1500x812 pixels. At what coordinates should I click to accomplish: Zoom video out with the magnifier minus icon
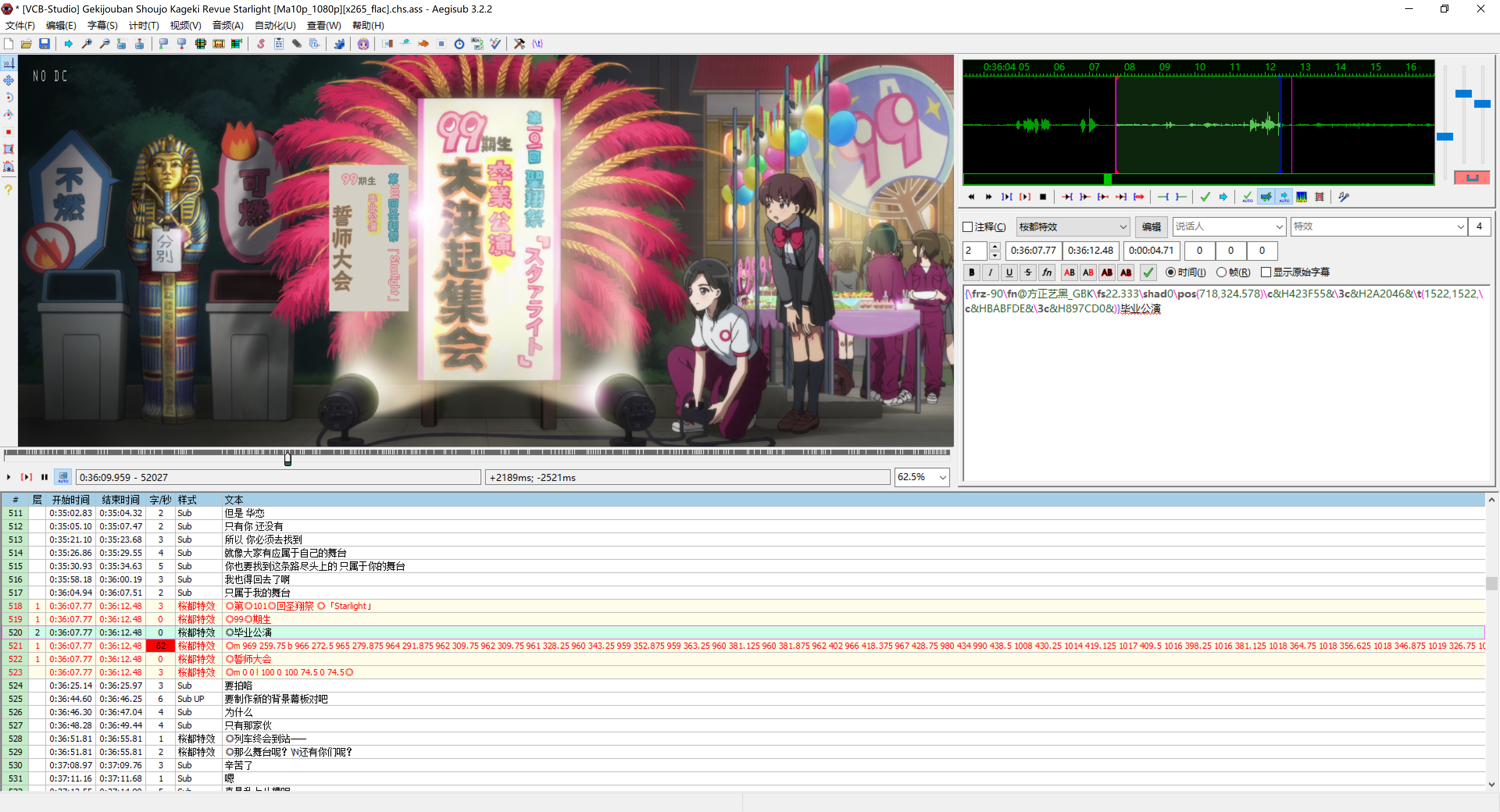(x=105, y=44)
